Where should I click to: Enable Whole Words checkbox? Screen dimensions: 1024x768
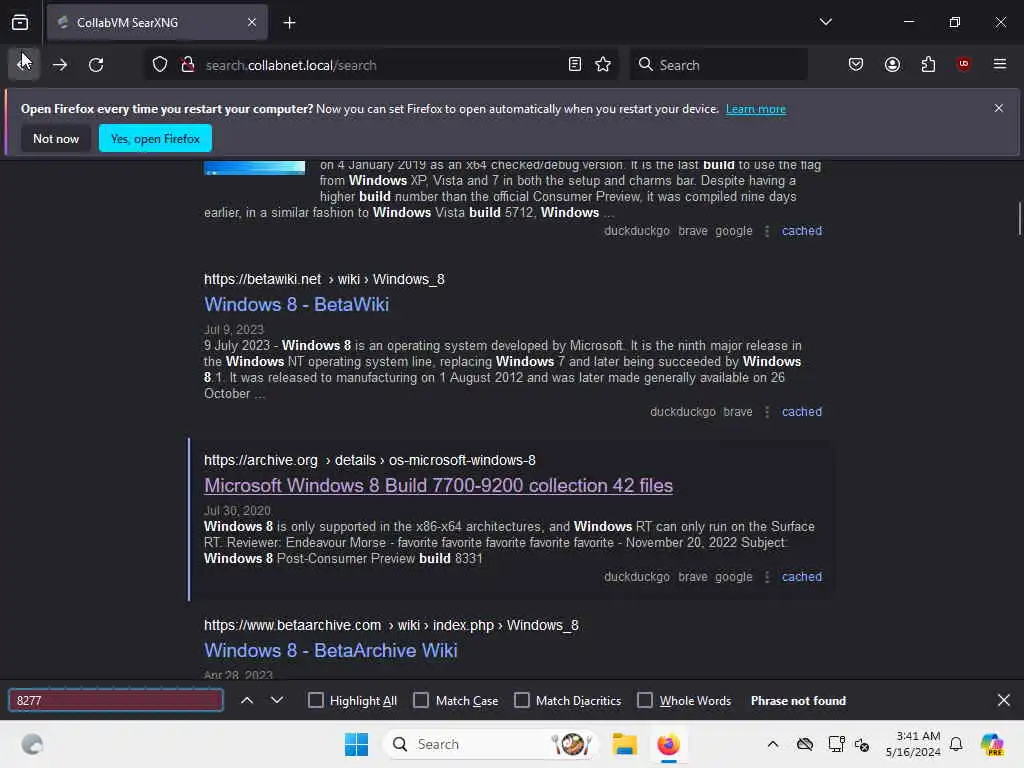[x=645, y=700]
